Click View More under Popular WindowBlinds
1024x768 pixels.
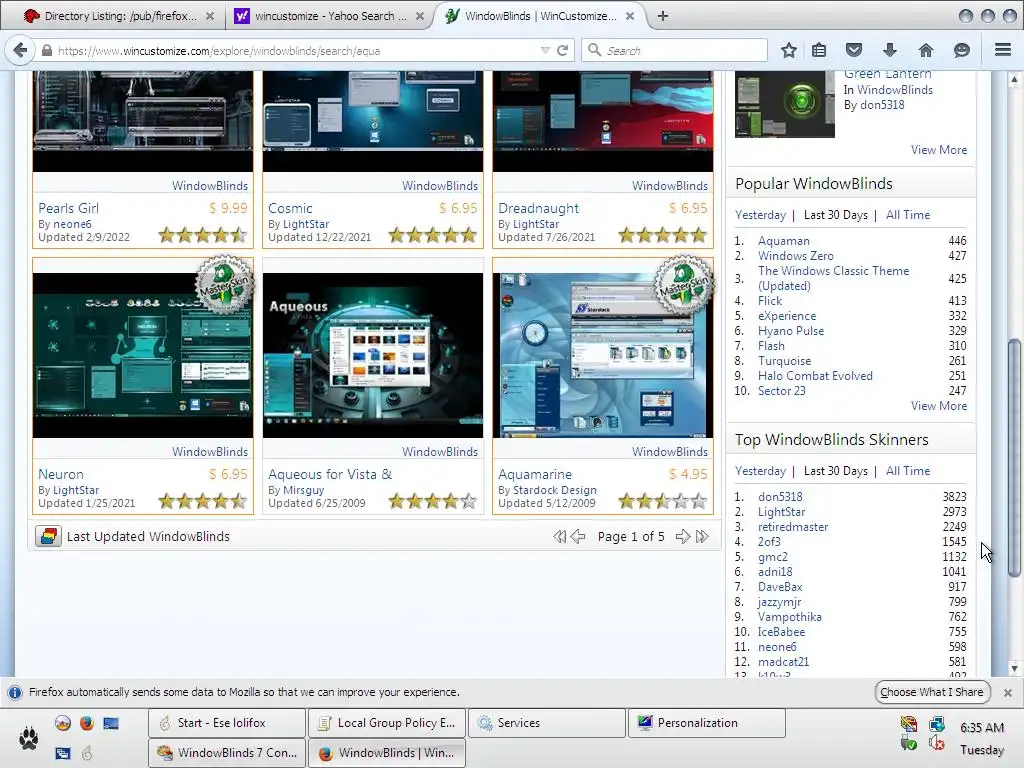[x=939, y=406]
